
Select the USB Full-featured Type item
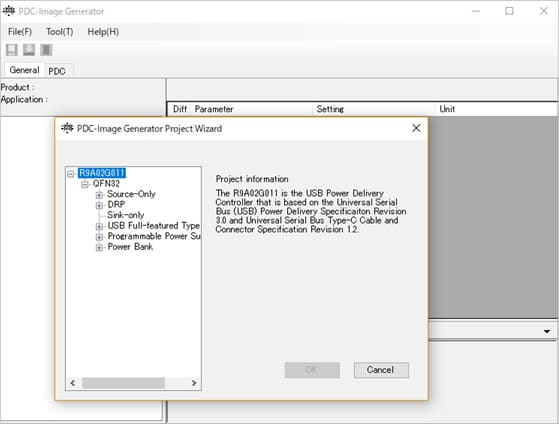pos(153,225)
